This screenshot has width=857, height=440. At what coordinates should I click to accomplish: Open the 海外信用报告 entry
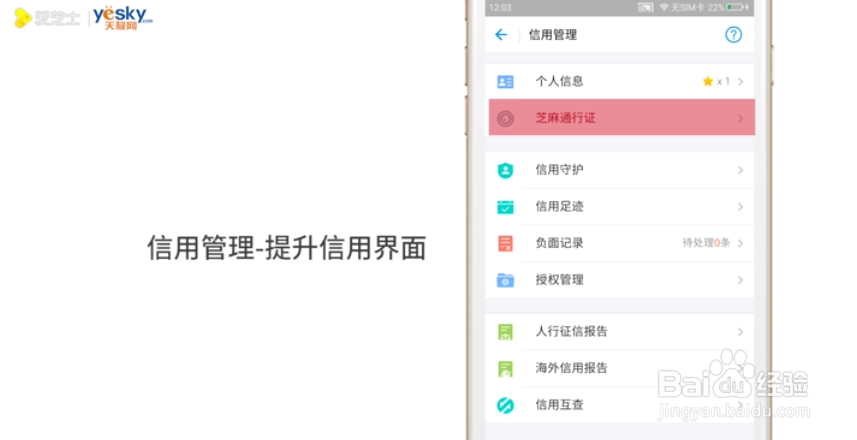pyautogui.click(x=571, y=368)
